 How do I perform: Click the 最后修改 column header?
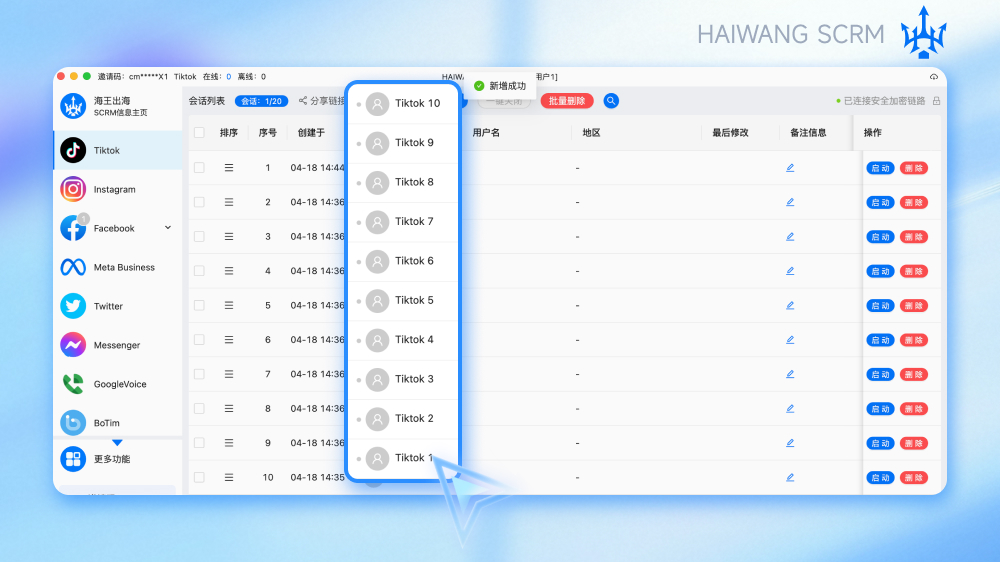point(730,133)
